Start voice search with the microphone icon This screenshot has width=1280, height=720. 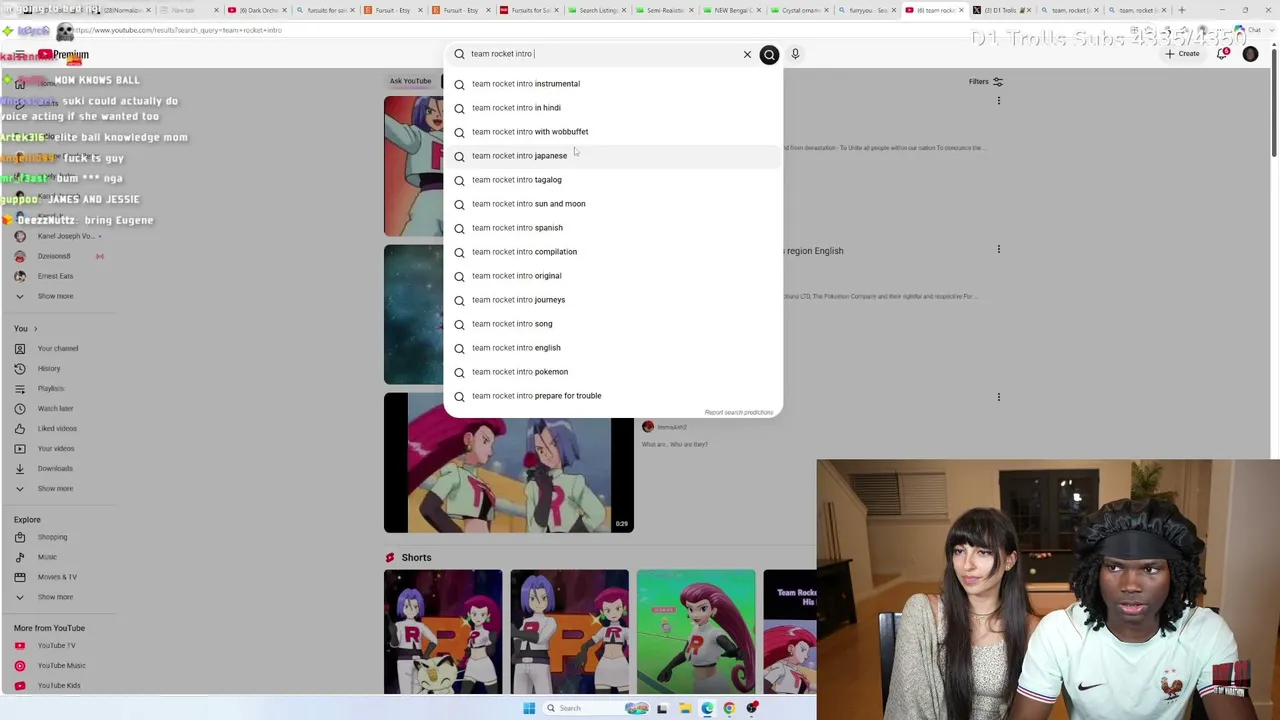coord(795,54)
